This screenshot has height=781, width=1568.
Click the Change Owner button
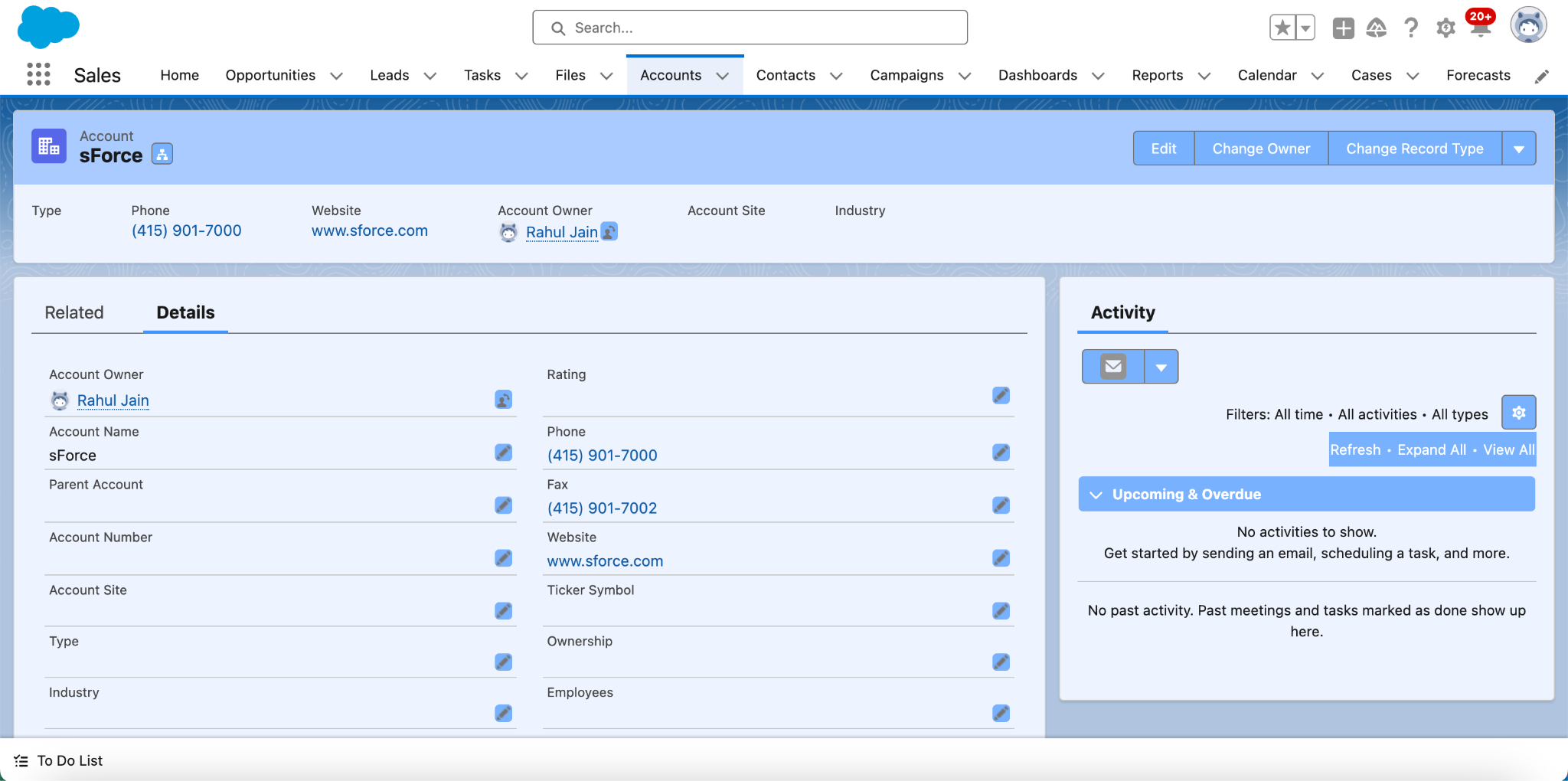[1261, 149]
